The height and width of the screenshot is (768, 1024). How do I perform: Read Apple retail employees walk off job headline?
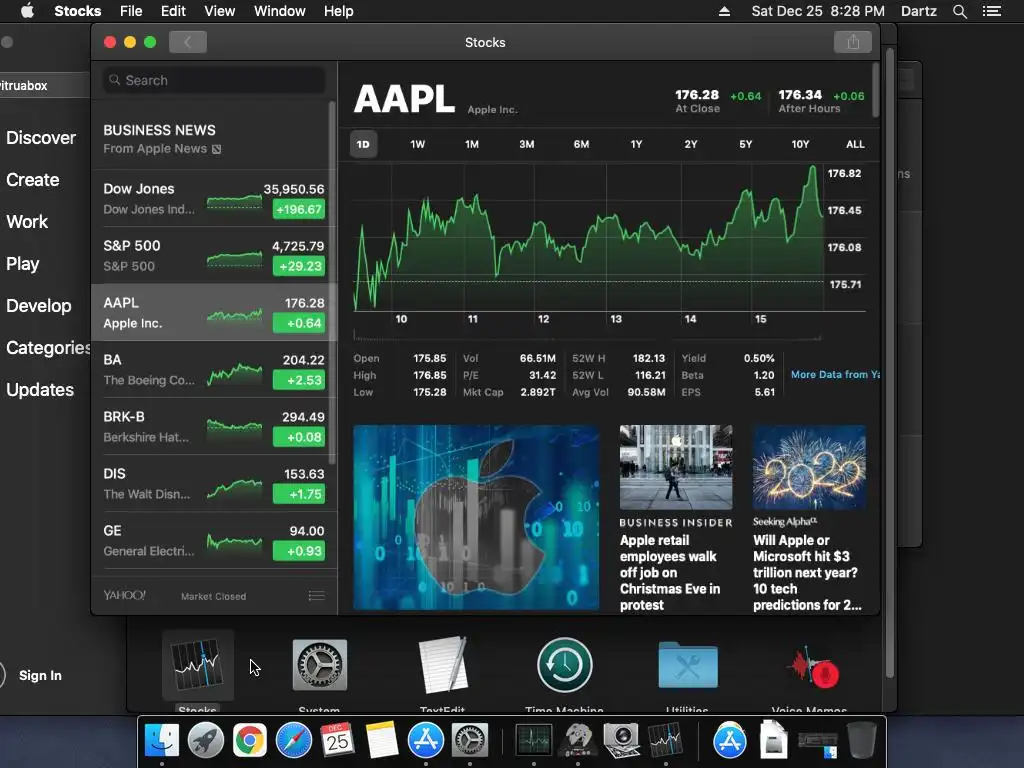point(670,573)
